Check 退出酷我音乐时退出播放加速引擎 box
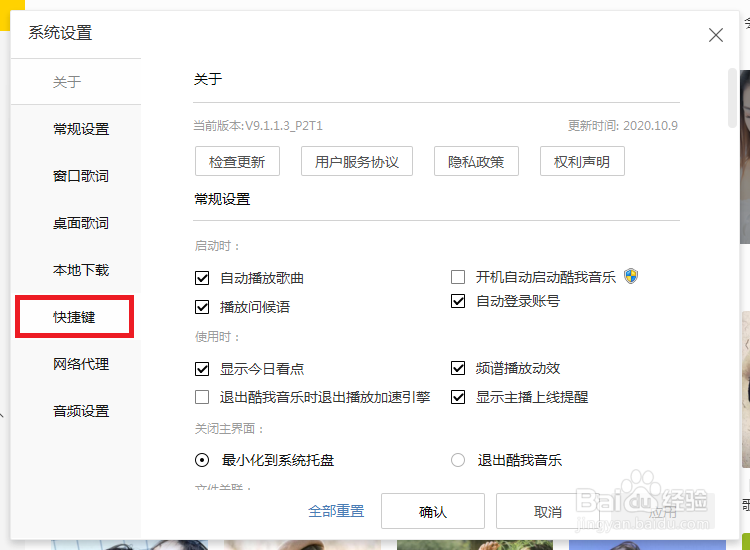This screenshot has height=550, width=750. 202,397
